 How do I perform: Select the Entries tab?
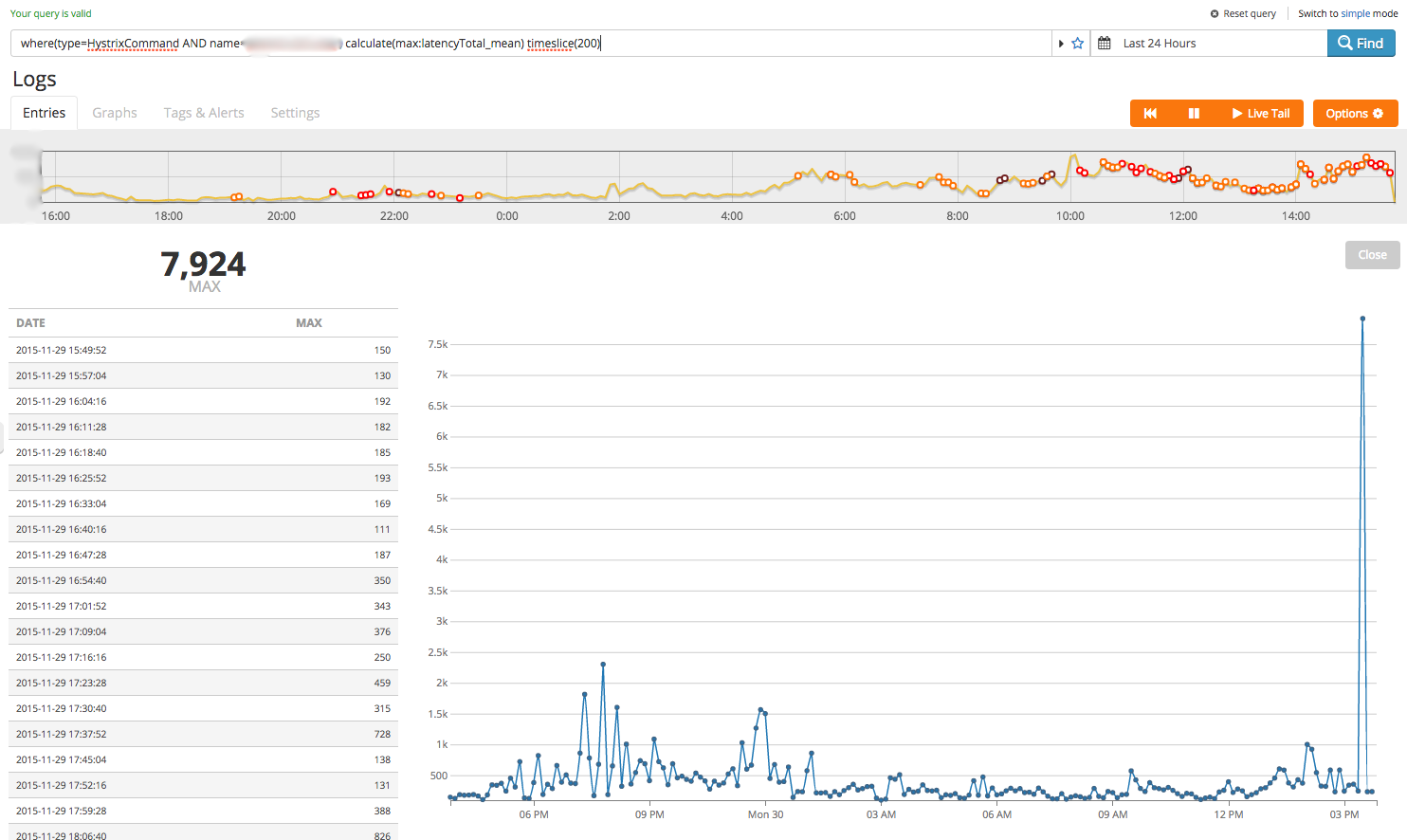(x=45, y=113)
